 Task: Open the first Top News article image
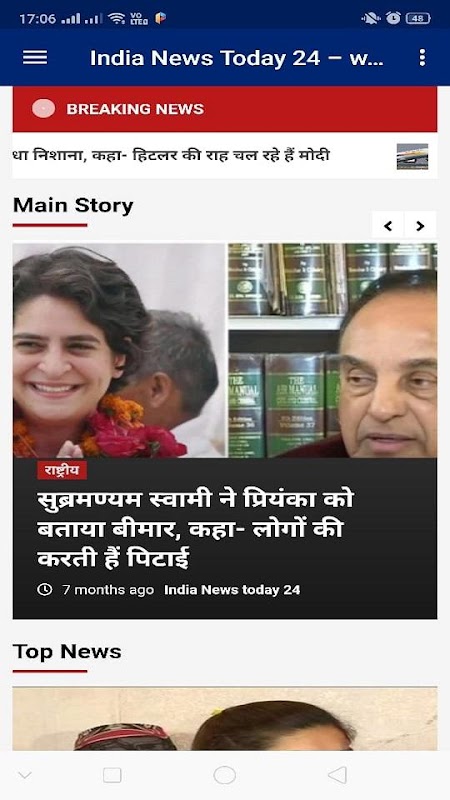pyautogui.click(x=224, y=718)
